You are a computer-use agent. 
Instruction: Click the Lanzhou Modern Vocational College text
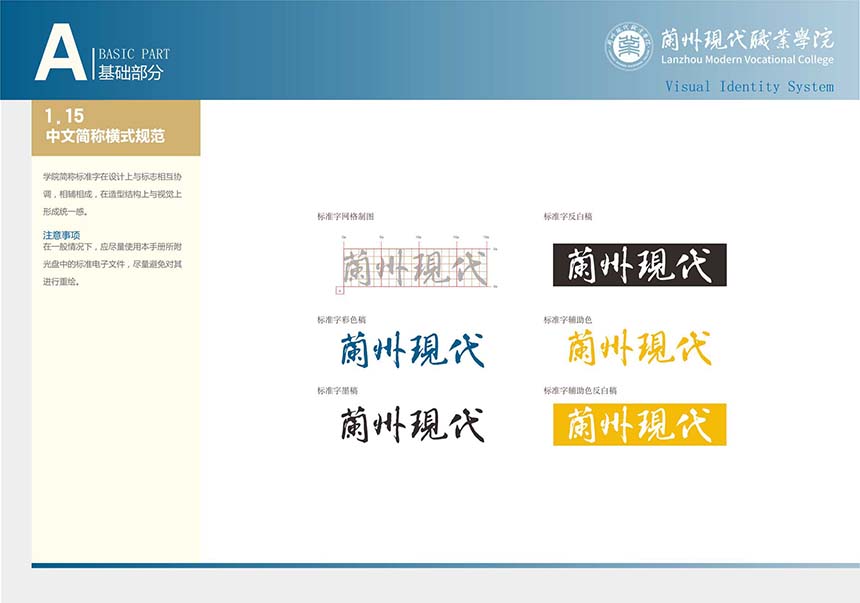747,60
